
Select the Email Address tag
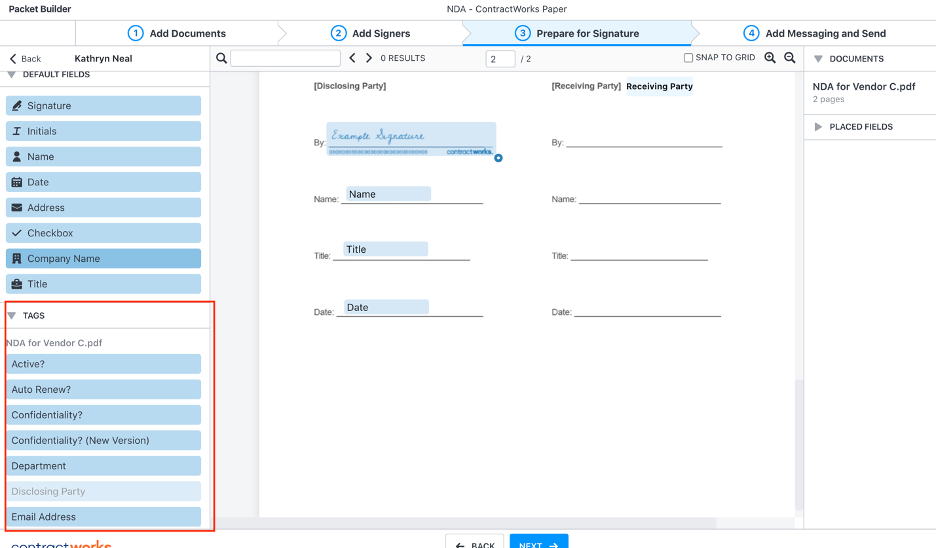103,517
